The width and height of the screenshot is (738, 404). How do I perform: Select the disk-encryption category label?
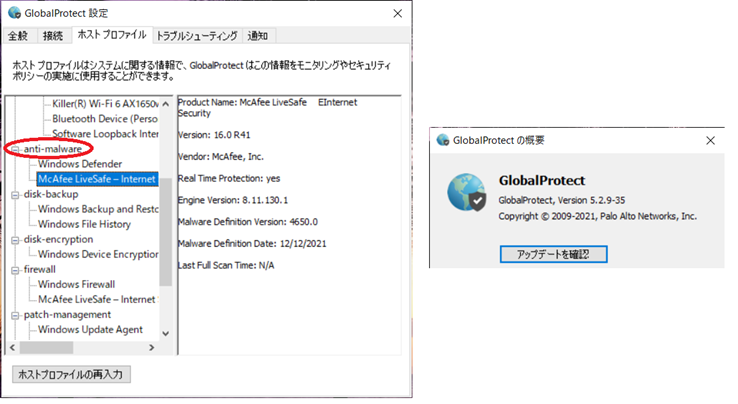tap(58, 239)
